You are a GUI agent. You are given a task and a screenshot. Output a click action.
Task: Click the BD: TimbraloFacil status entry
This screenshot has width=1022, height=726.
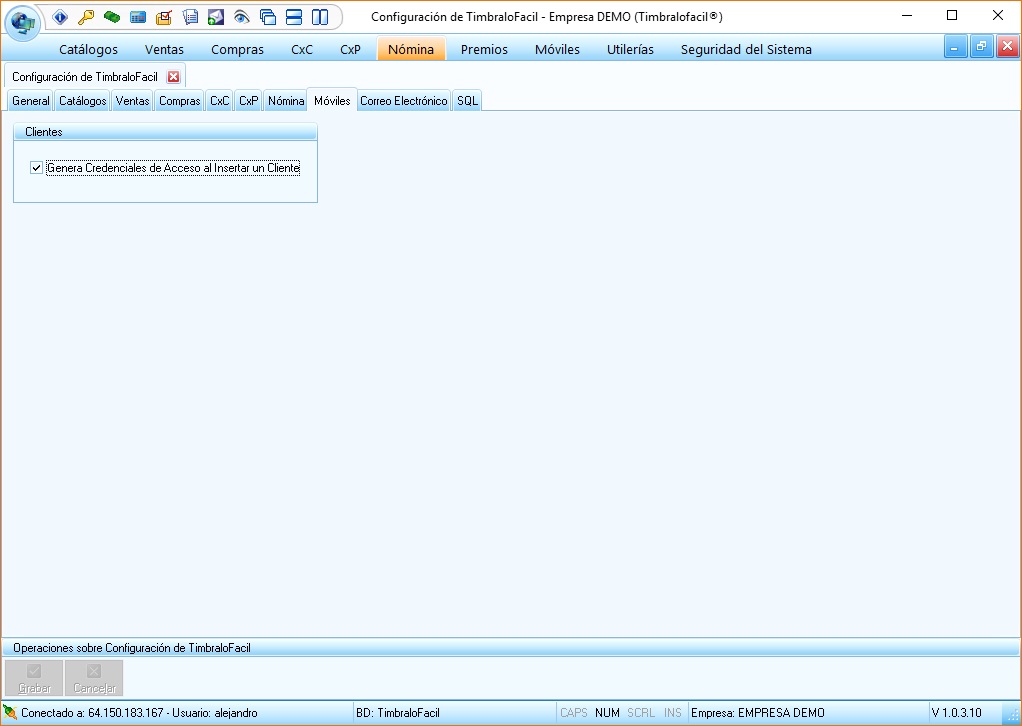pos(398,713)
